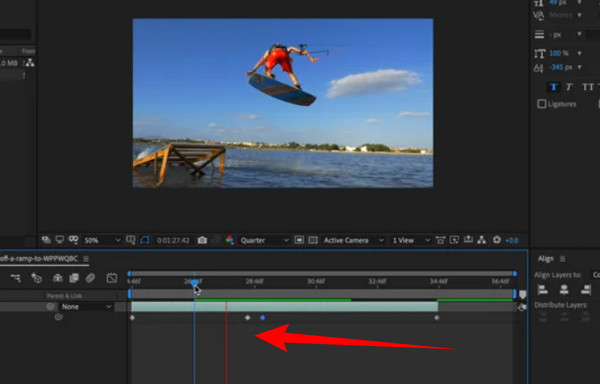The image size is (600, 384).
Task: Click the work area end handle
Action: click(515, 294)
